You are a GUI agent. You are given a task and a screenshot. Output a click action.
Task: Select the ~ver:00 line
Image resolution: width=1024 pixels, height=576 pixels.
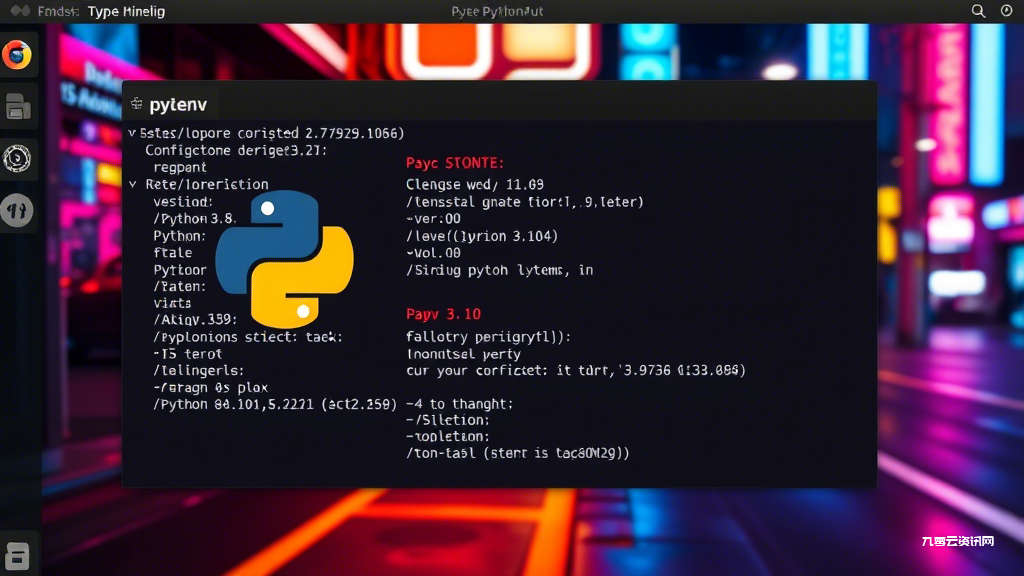click(433, 219)
